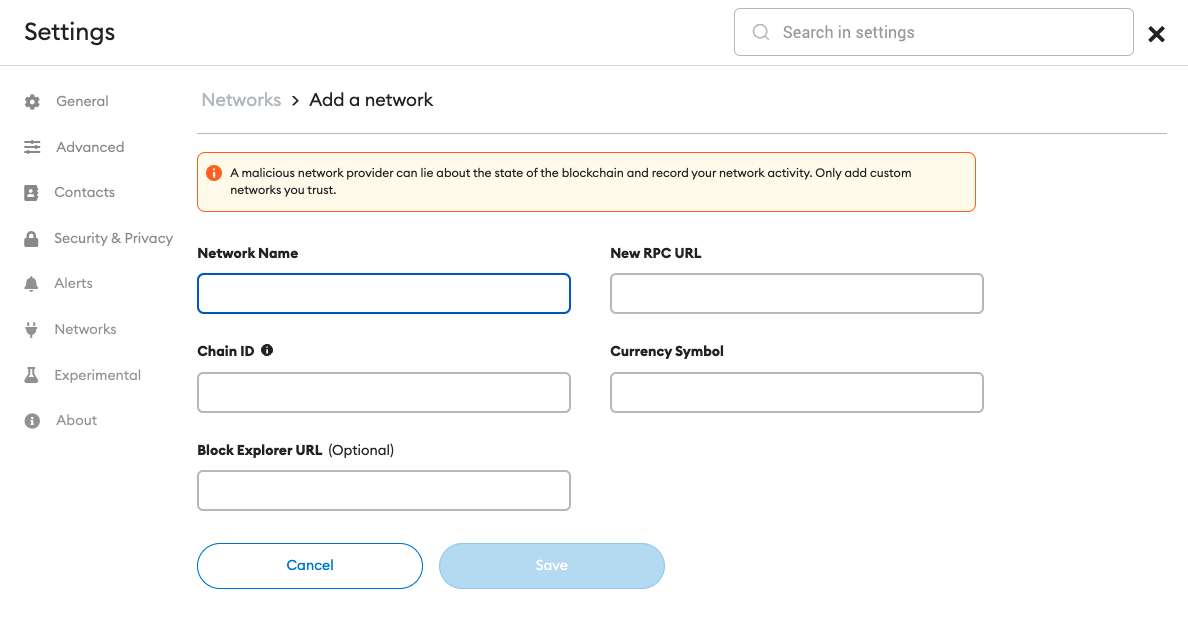
Task: Click the Advanced sliders icon
Action: [x=32, y=147]
